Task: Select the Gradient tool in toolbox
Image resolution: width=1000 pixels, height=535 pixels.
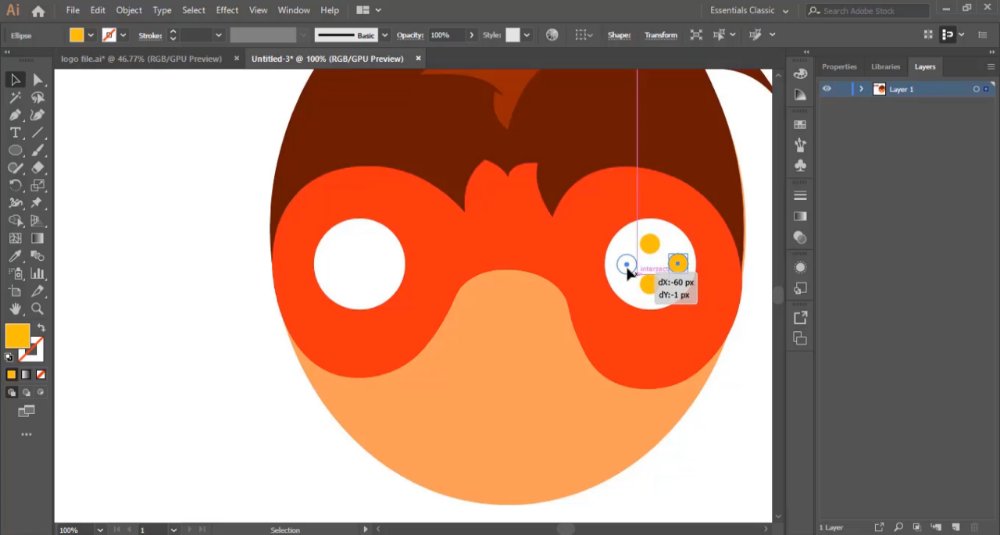Action: [x=38, y=238]
